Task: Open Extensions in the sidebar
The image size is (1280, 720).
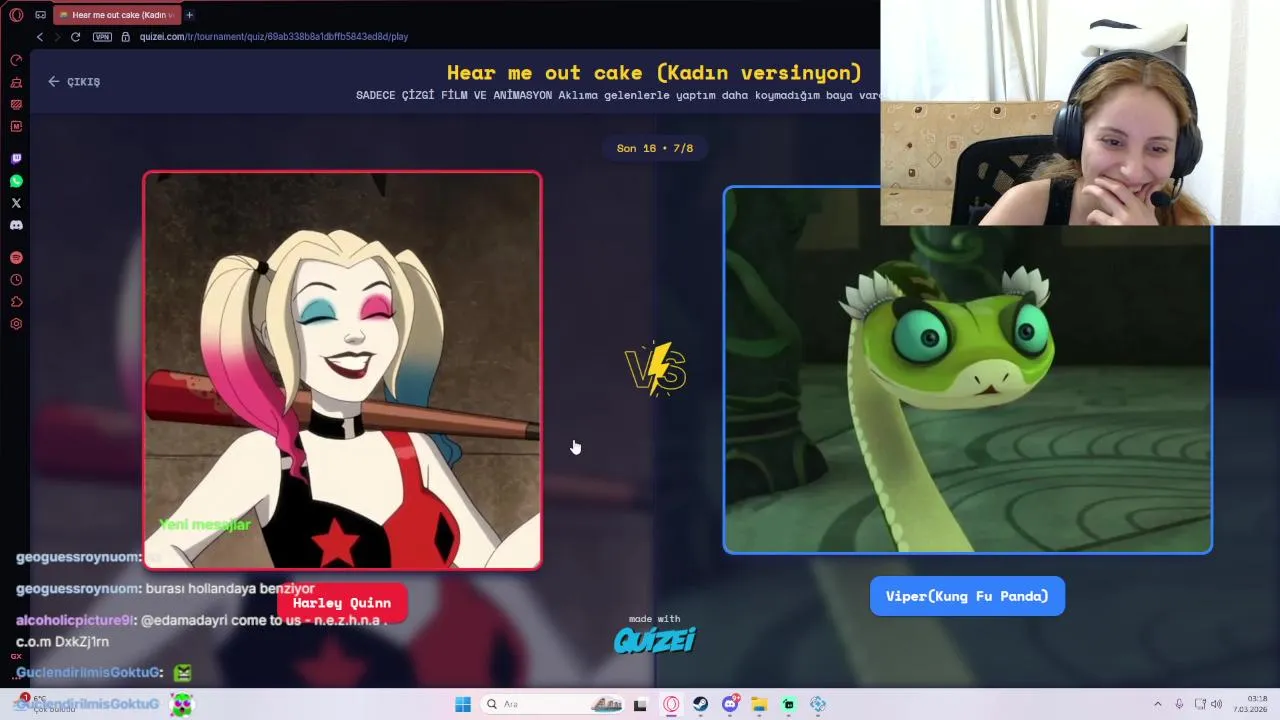Action: tap(16, 302)
